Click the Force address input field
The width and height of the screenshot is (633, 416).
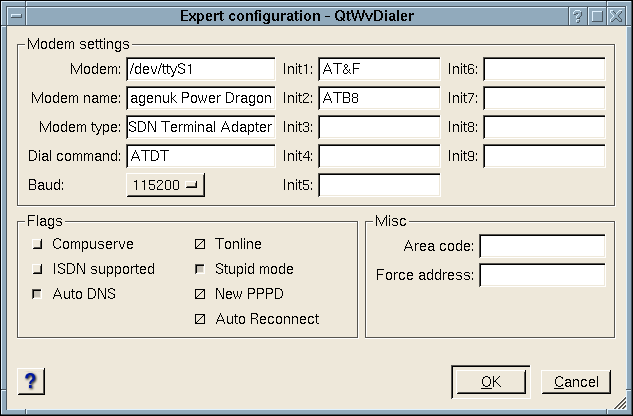(x=542, y=275)
